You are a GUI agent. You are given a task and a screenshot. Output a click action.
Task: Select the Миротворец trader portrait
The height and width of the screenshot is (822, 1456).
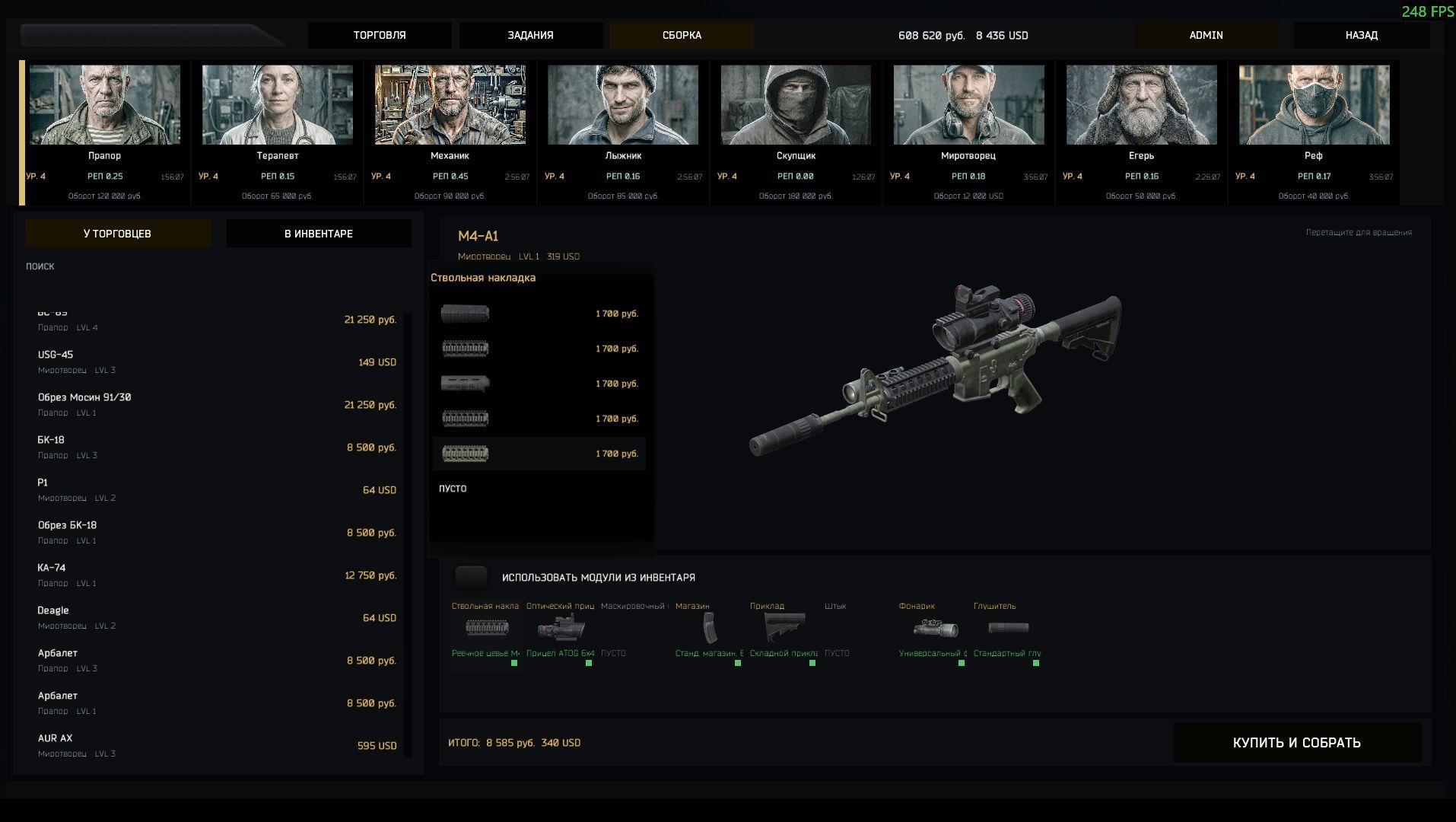968,105
